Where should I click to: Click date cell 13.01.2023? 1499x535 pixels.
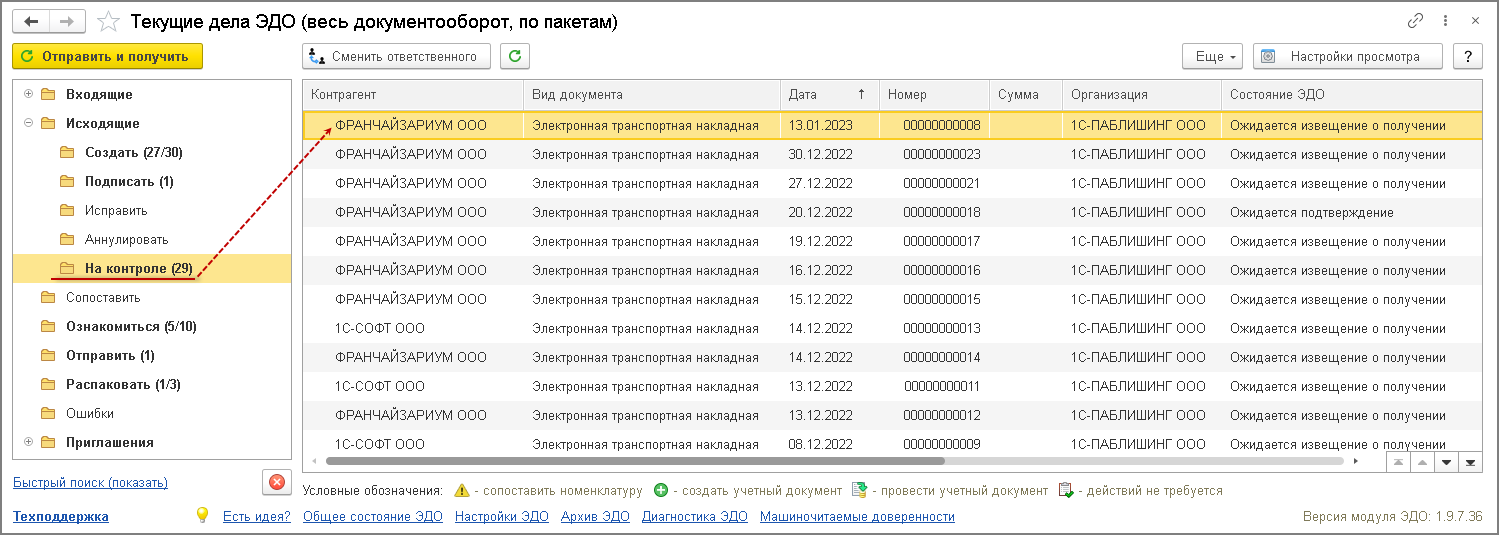coord(829,125)
